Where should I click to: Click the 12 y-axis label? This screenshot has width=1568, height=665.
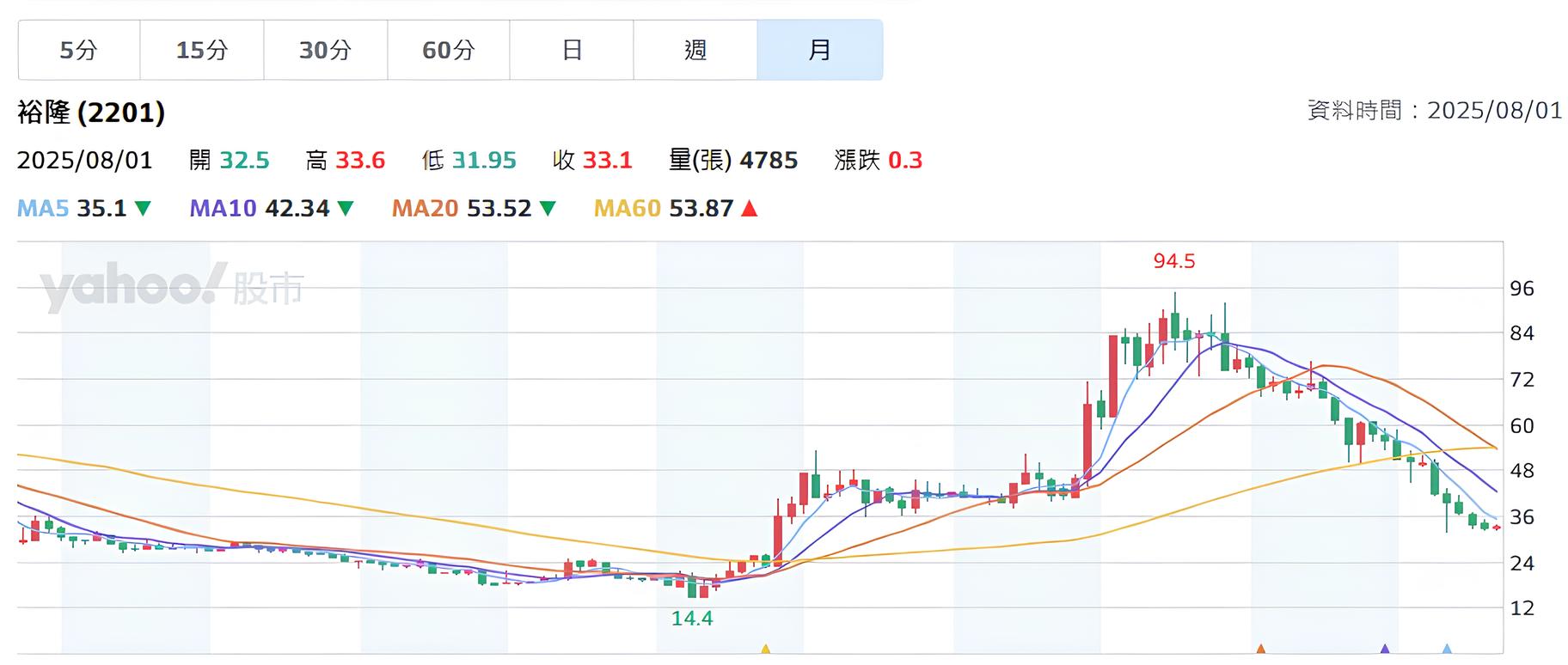(1522, 608)
